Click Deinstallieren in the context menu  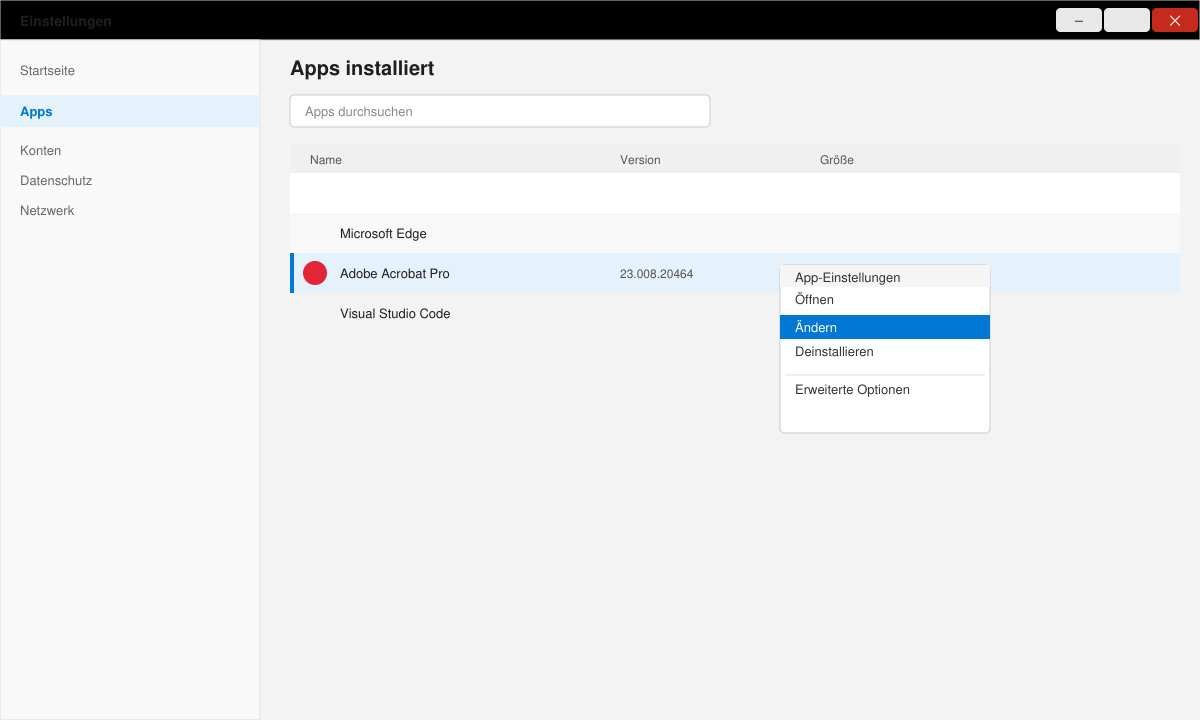click(885, 352)
